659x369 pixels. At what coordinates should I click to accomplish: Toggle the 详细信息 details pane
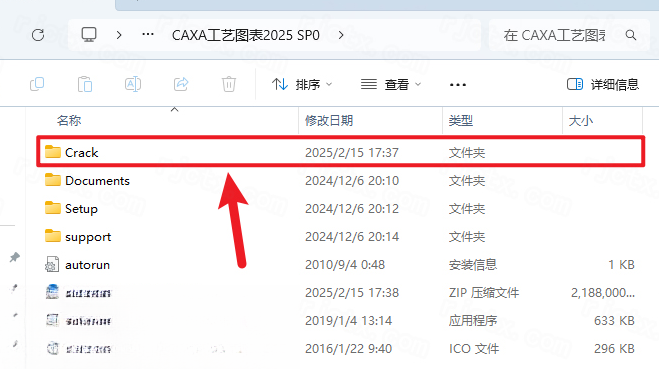pyautogui.click(x=603, y=84)
